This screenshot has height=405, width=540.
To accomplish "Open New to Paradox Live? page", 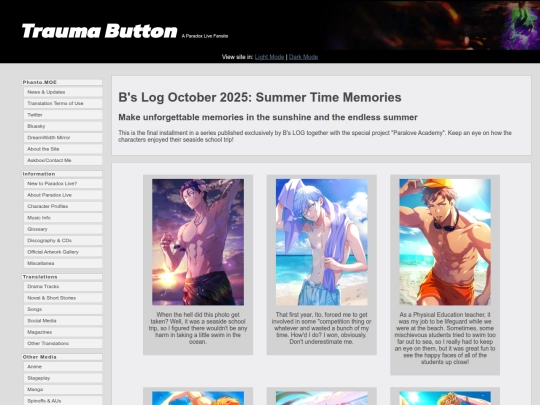I will pyautogui.click(x=63, y=184).
